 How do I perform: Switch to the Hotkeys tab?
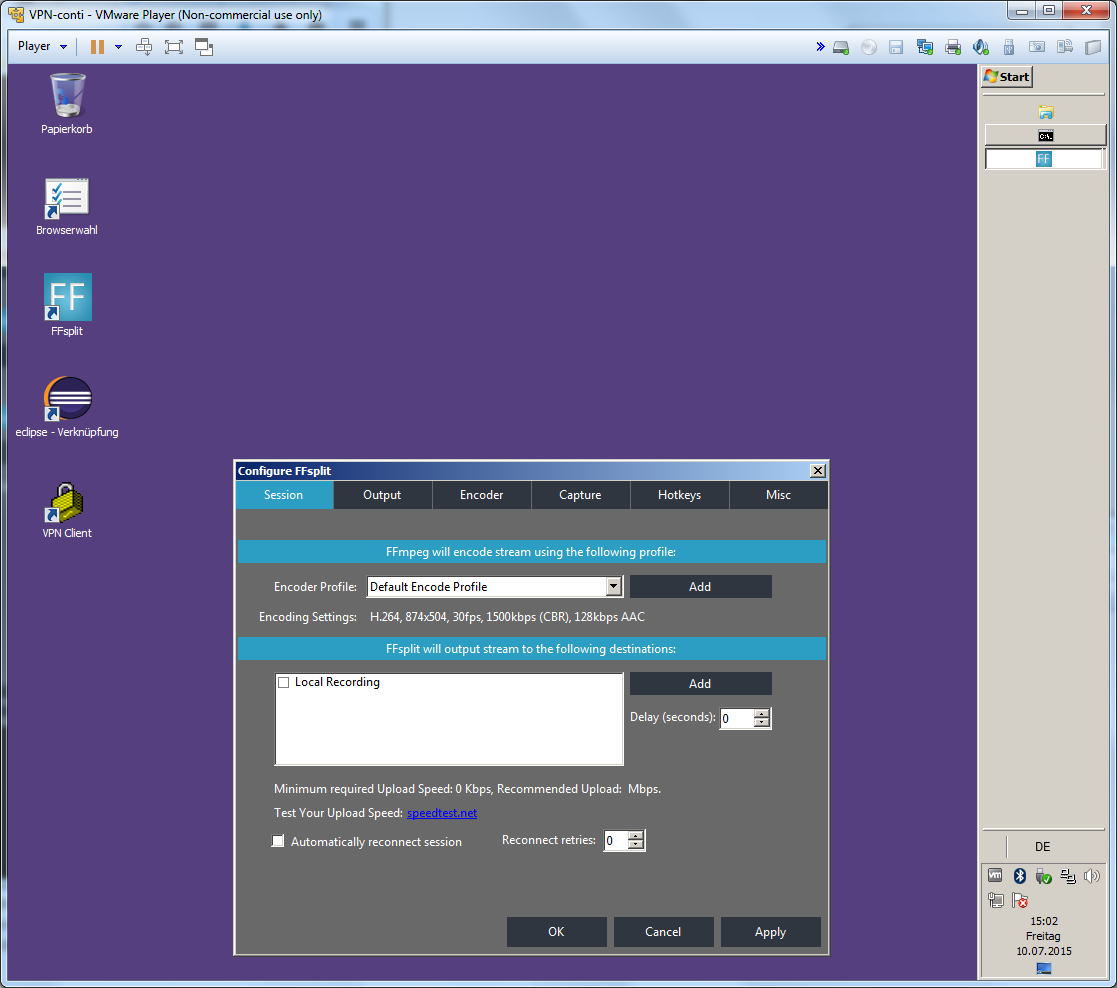680,495
